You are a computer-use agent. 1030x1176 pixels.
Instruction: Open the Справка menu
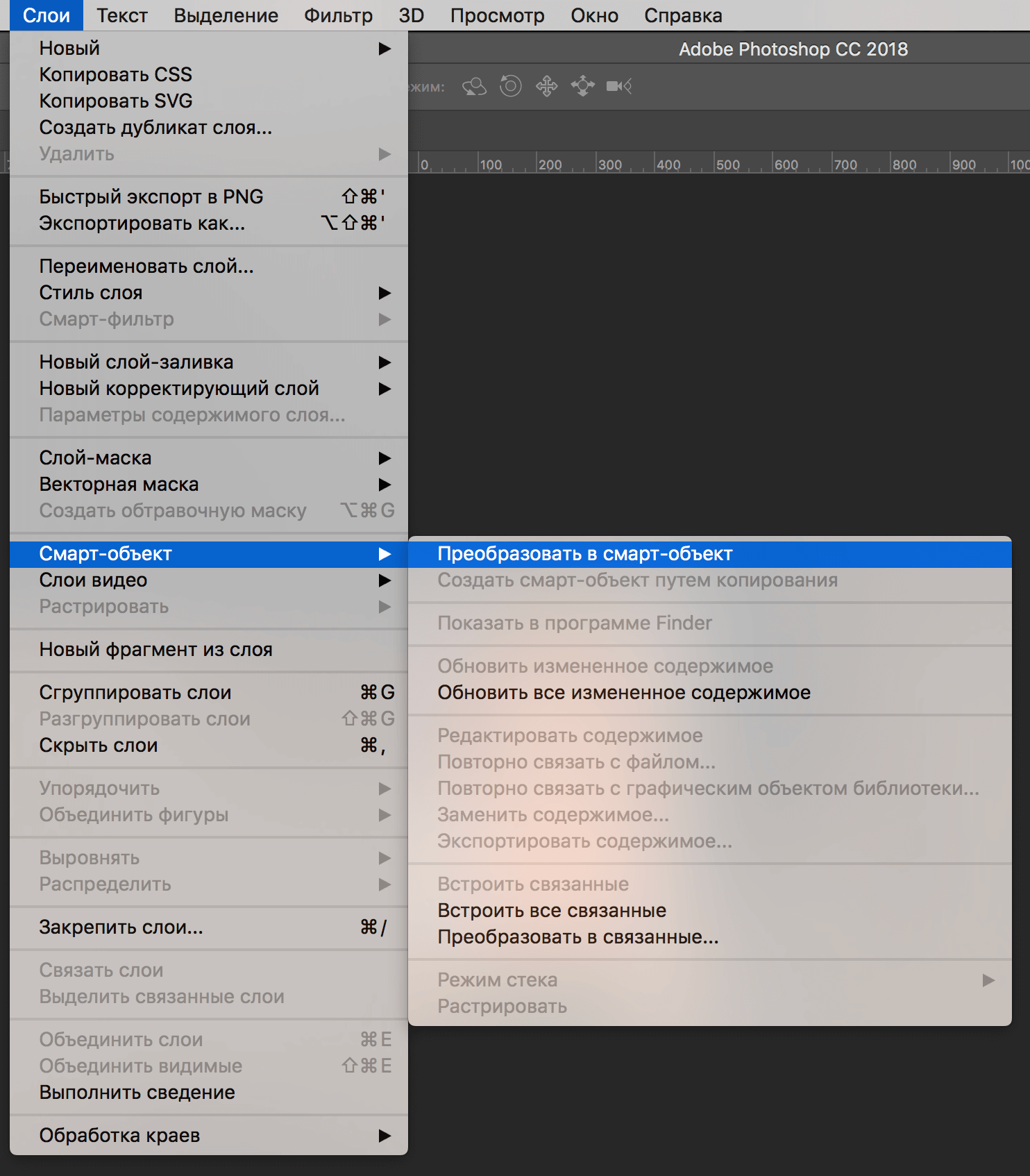pos(684,15)
